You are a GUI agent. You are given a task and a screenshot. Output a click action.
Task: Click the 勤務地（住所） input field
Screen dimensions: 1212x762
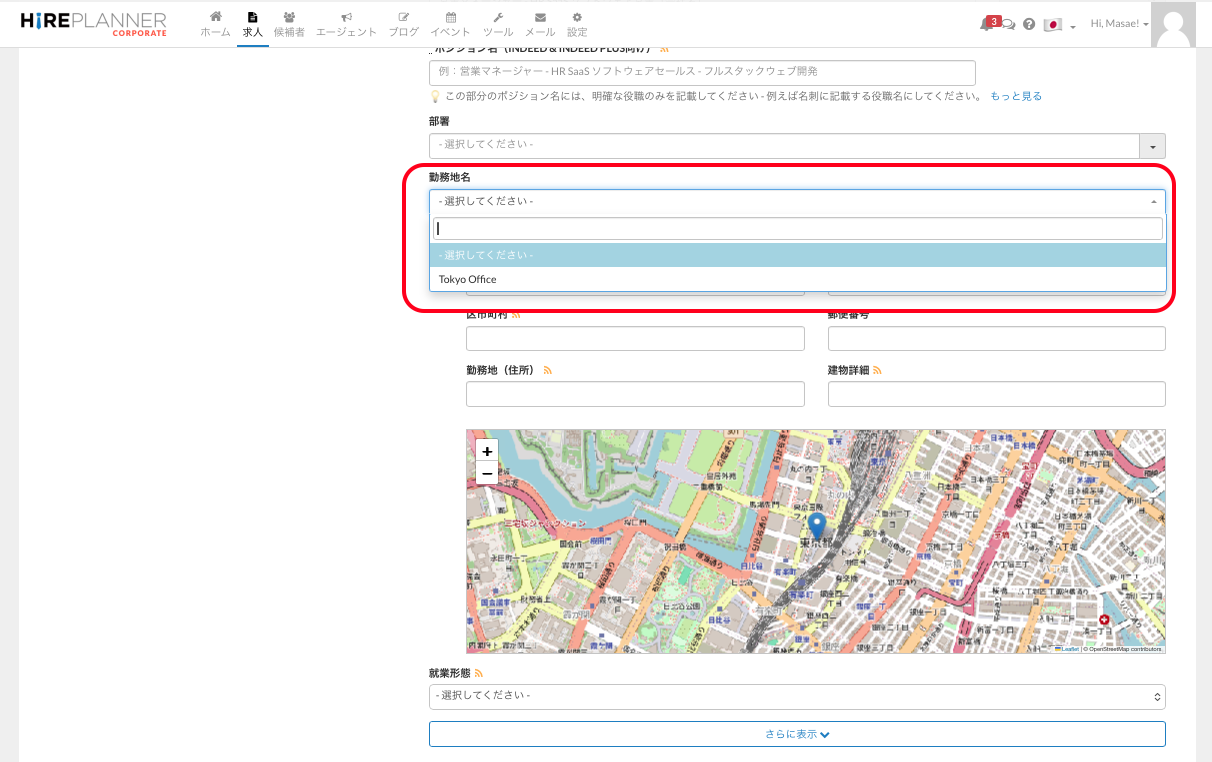pos(635,394)
